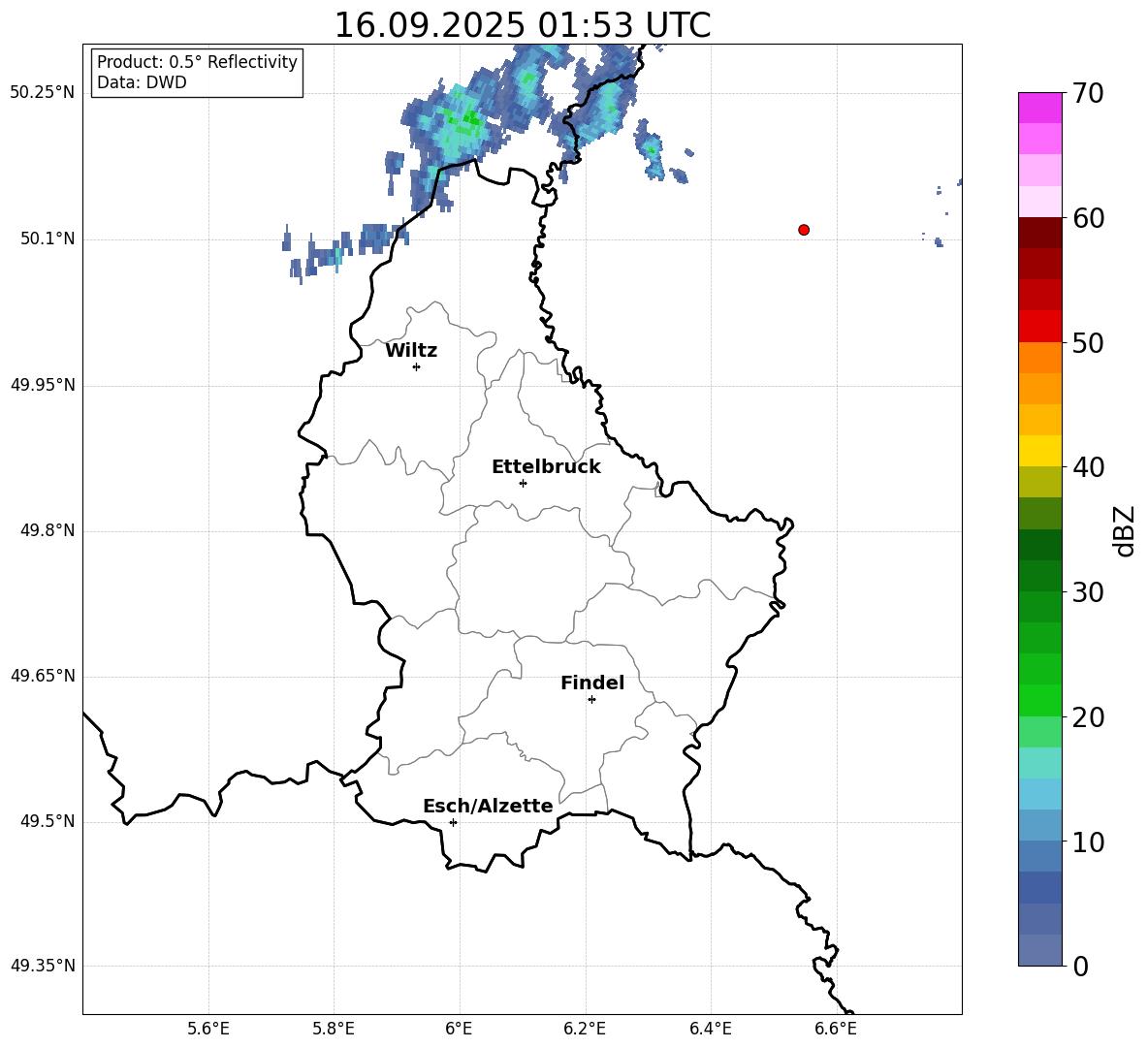Click the Ettelbruck city label
Screen dimensions: 1148x1048
tap(546, 467)
